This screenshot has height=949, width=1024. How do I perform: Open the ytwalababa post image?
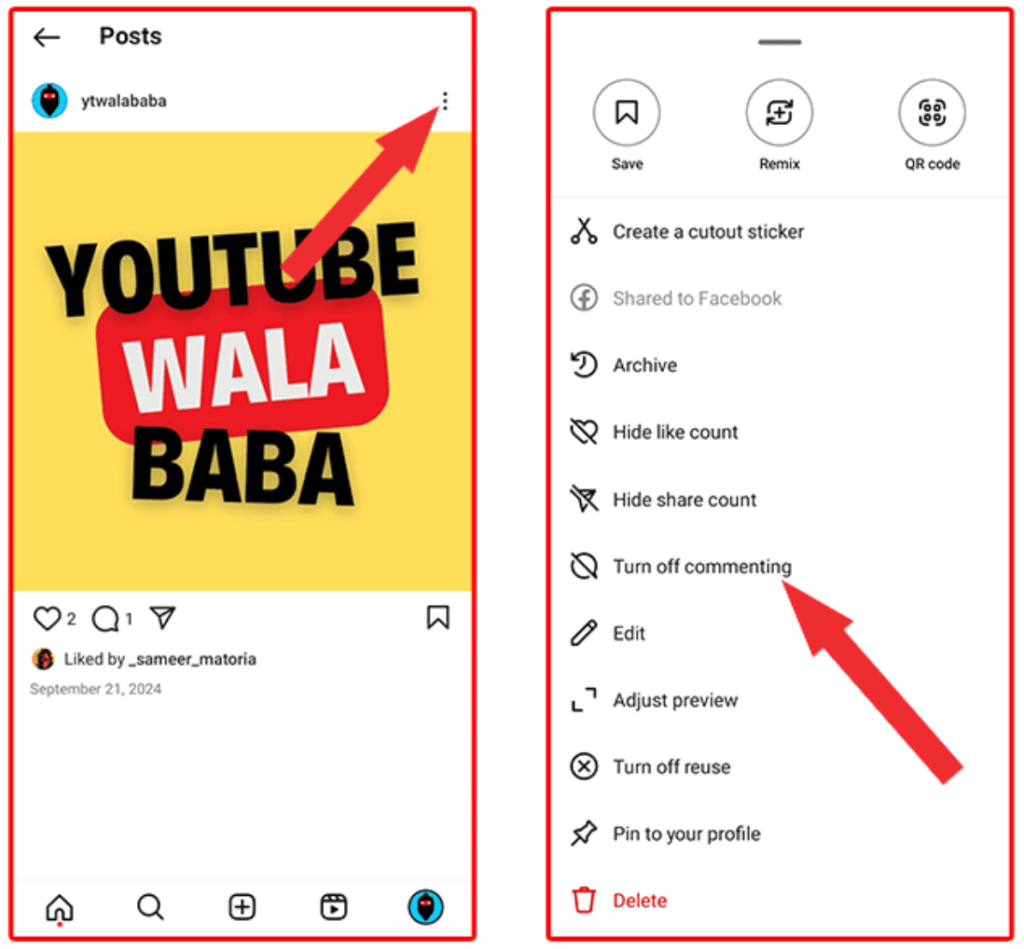(x=242, y=361)
